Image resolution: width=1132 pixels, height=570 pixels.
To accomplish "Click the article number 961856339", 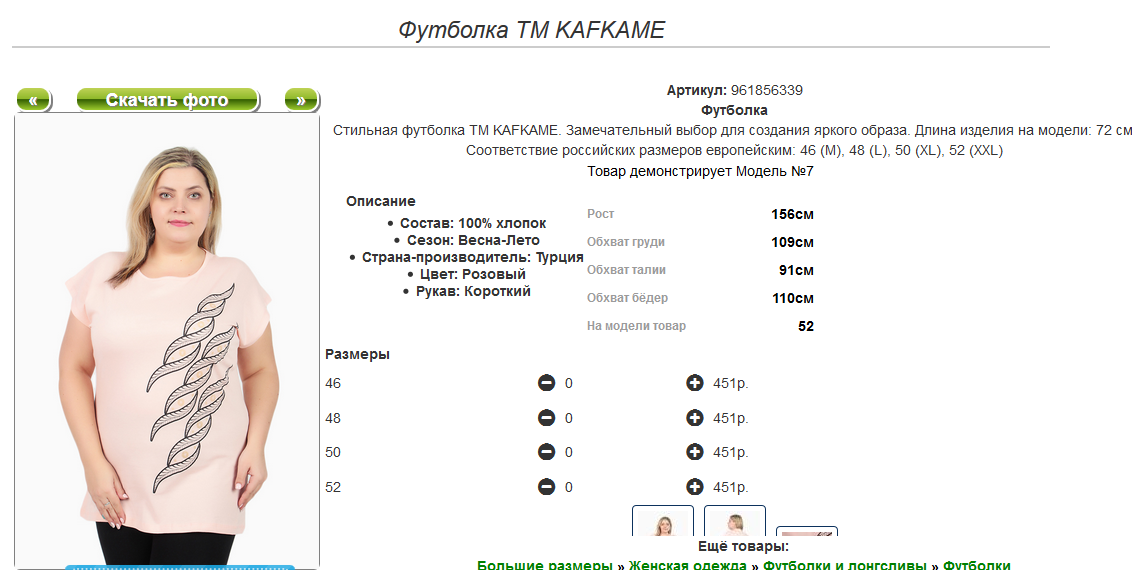I will click(x=767, y=90).
